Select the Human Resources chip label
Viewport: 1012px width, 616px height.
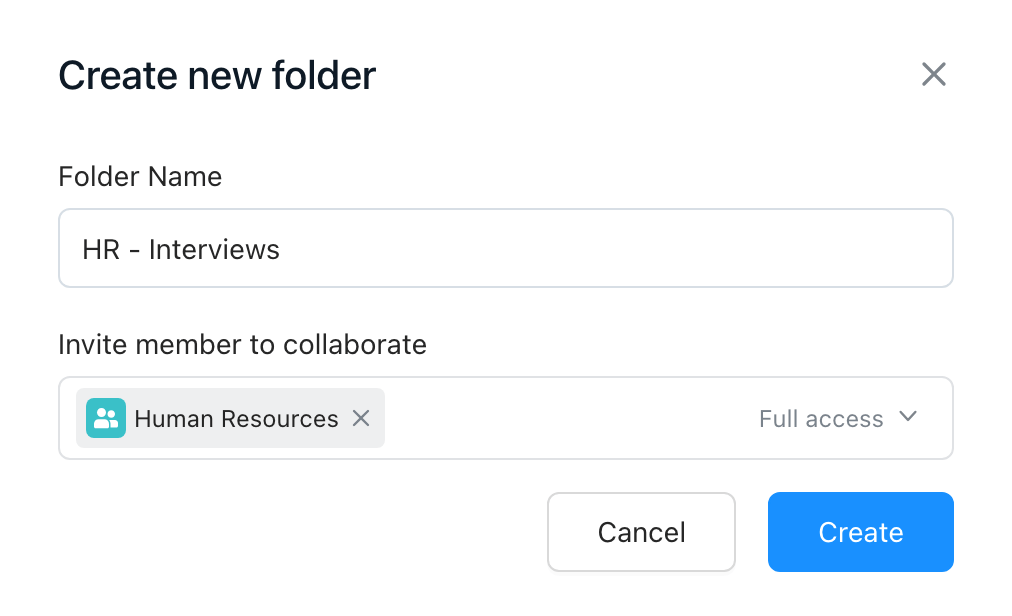[x=236, y=419]
